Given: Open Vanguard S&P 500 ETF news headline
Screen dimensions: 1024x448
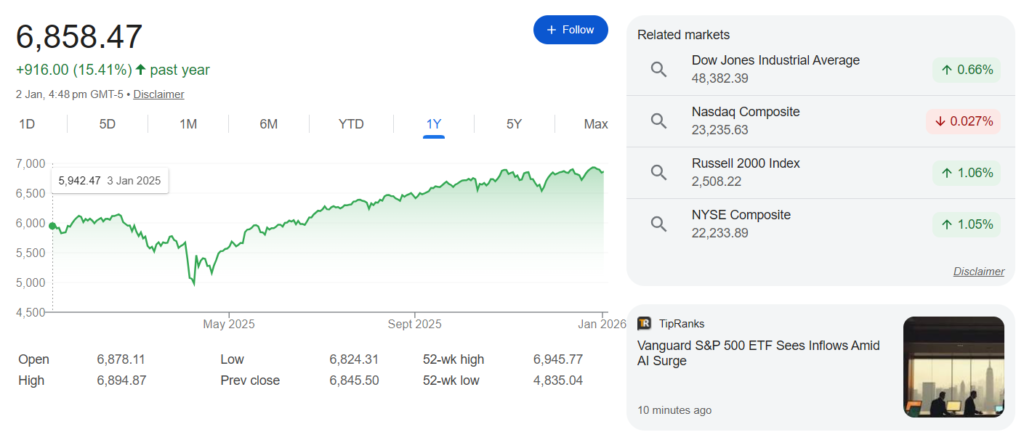Looking at the screenshot, I should pyautogui.click(x=758, y=353).
